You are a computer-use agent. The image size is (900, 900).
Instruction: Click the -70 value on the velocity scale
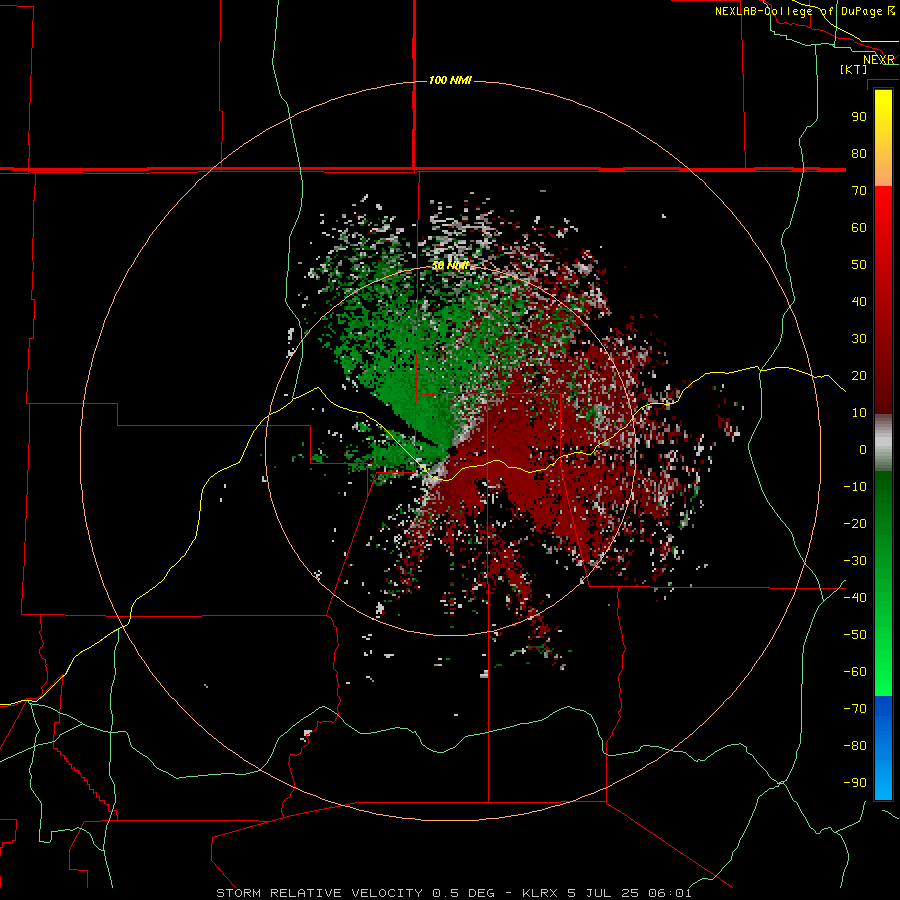[855, 709]
